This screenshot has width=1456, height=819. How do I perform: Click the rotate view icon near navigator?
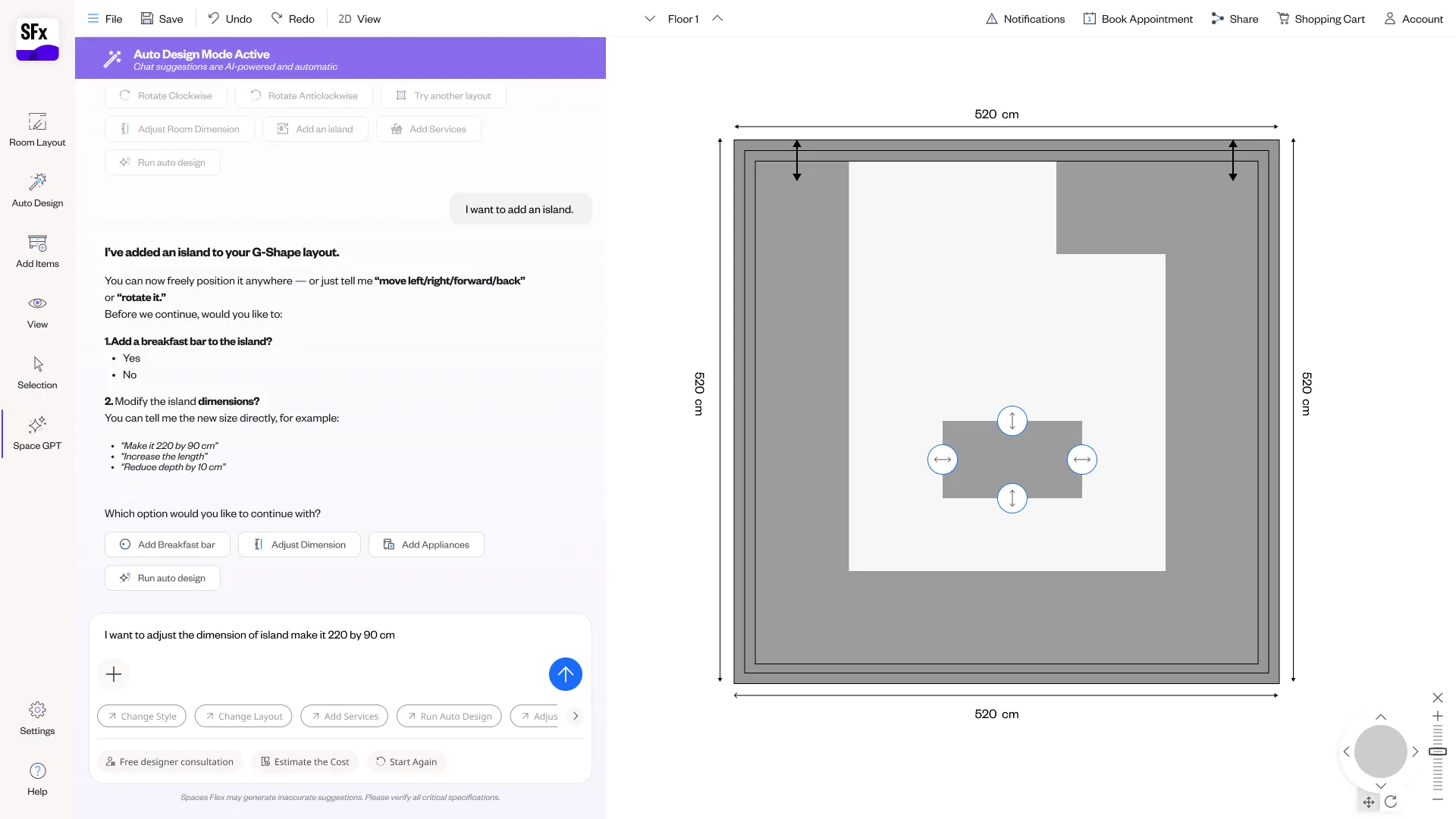(1391, 802)
